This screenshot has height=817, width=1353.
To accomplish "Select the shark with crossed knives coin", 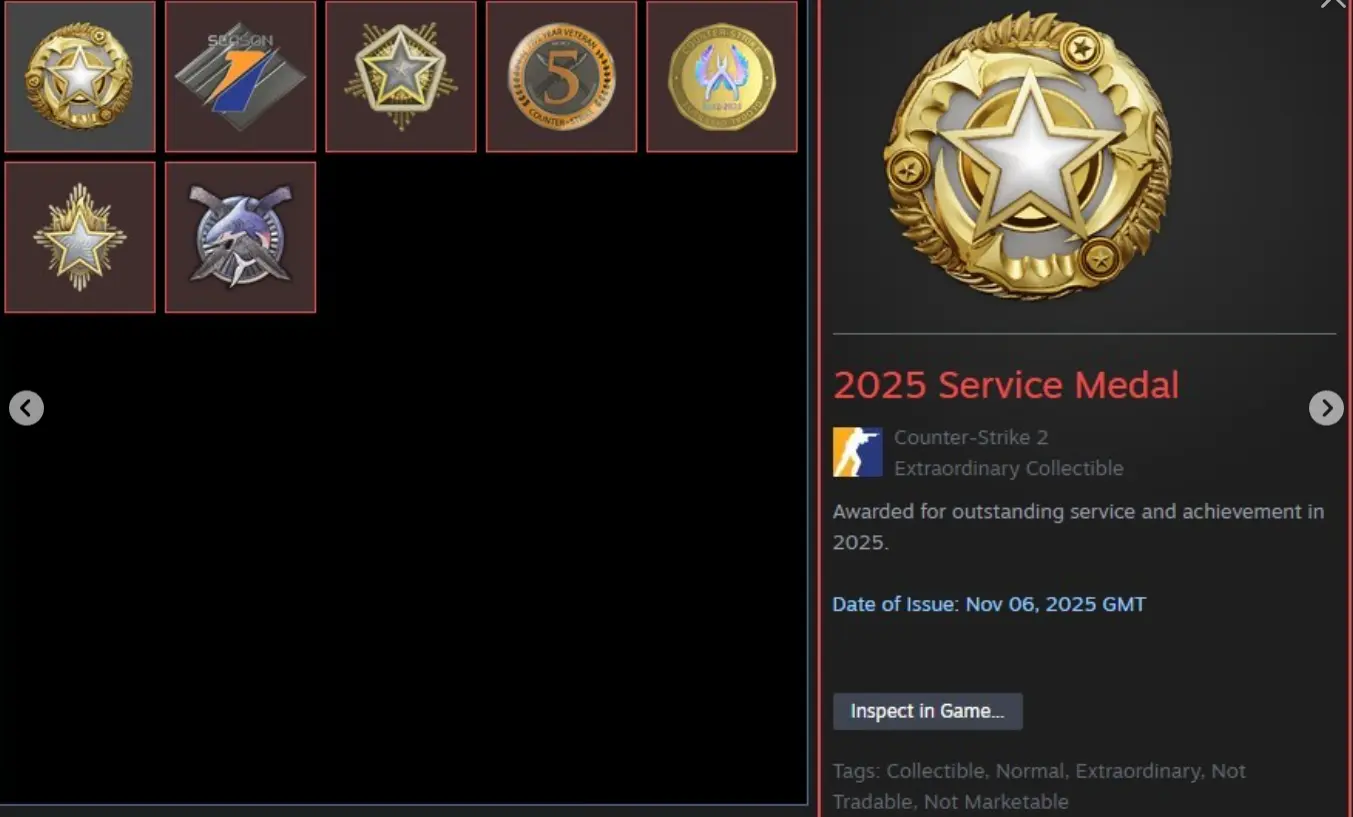I will click(240, 237).
